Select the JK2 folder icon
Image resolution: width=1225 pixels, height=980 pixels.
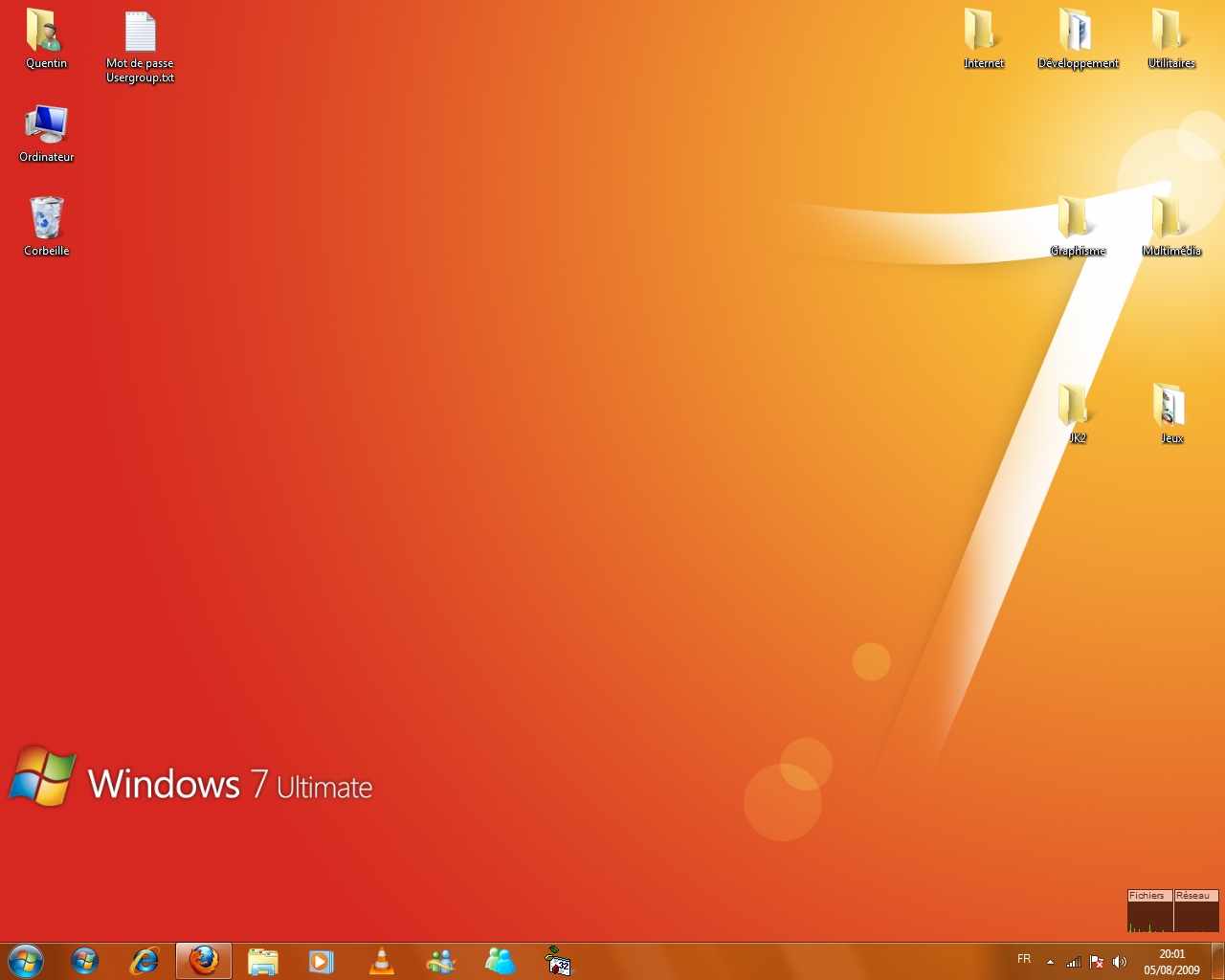1078,414
